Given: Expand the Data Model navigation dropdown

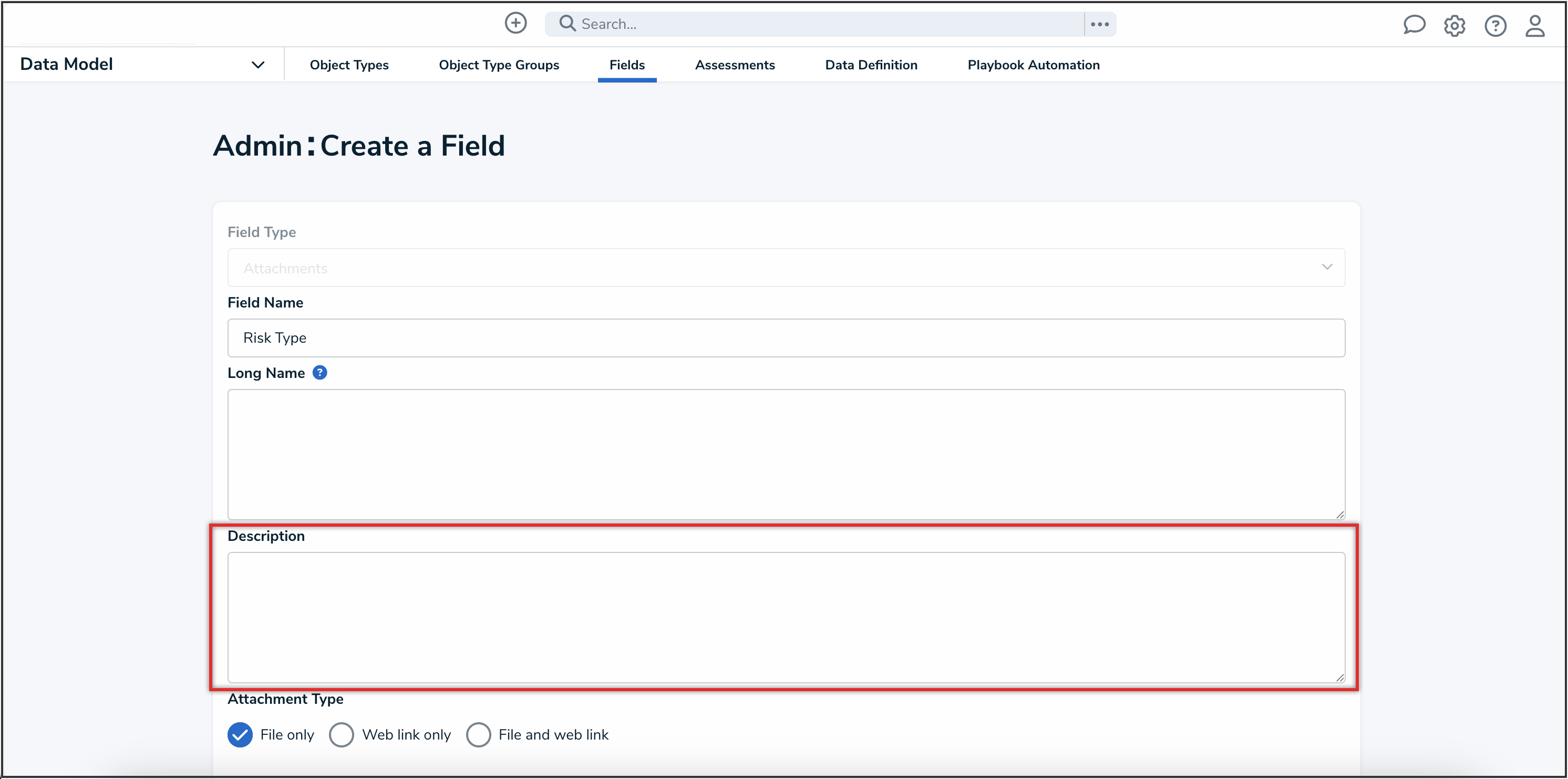Looking at the screenshot, I should pyautogui.click(x=258, y=64).
